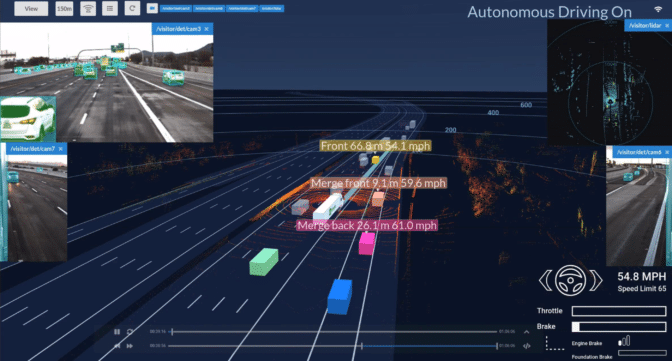The width and height of the screenshot is (672, 361).
Task: Click the fast-forward icon
Action: coord(130,346)
